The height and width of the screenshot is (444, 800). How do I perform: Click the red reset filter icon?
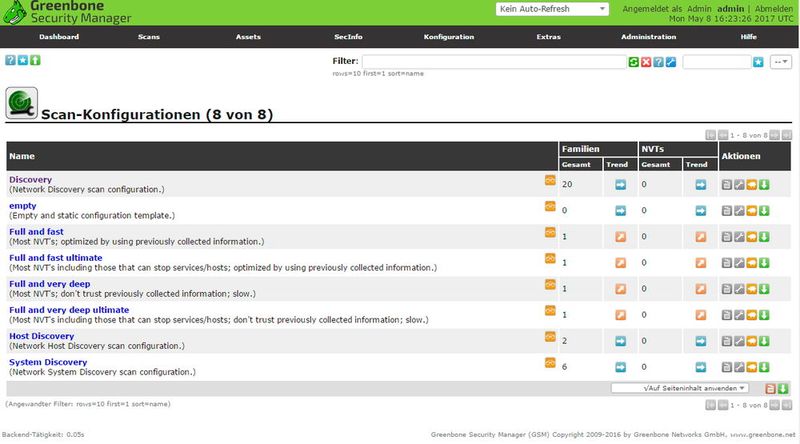646,62
